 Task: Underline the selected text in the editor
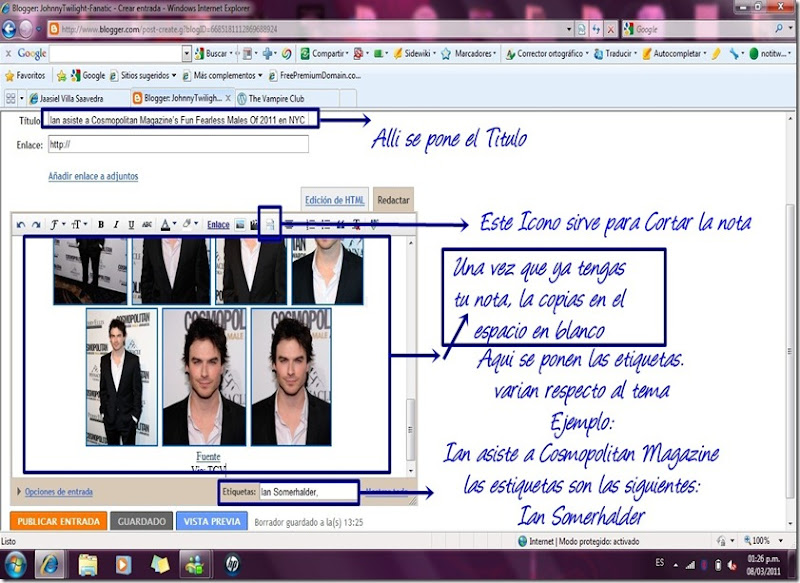(x=131, y=224)
